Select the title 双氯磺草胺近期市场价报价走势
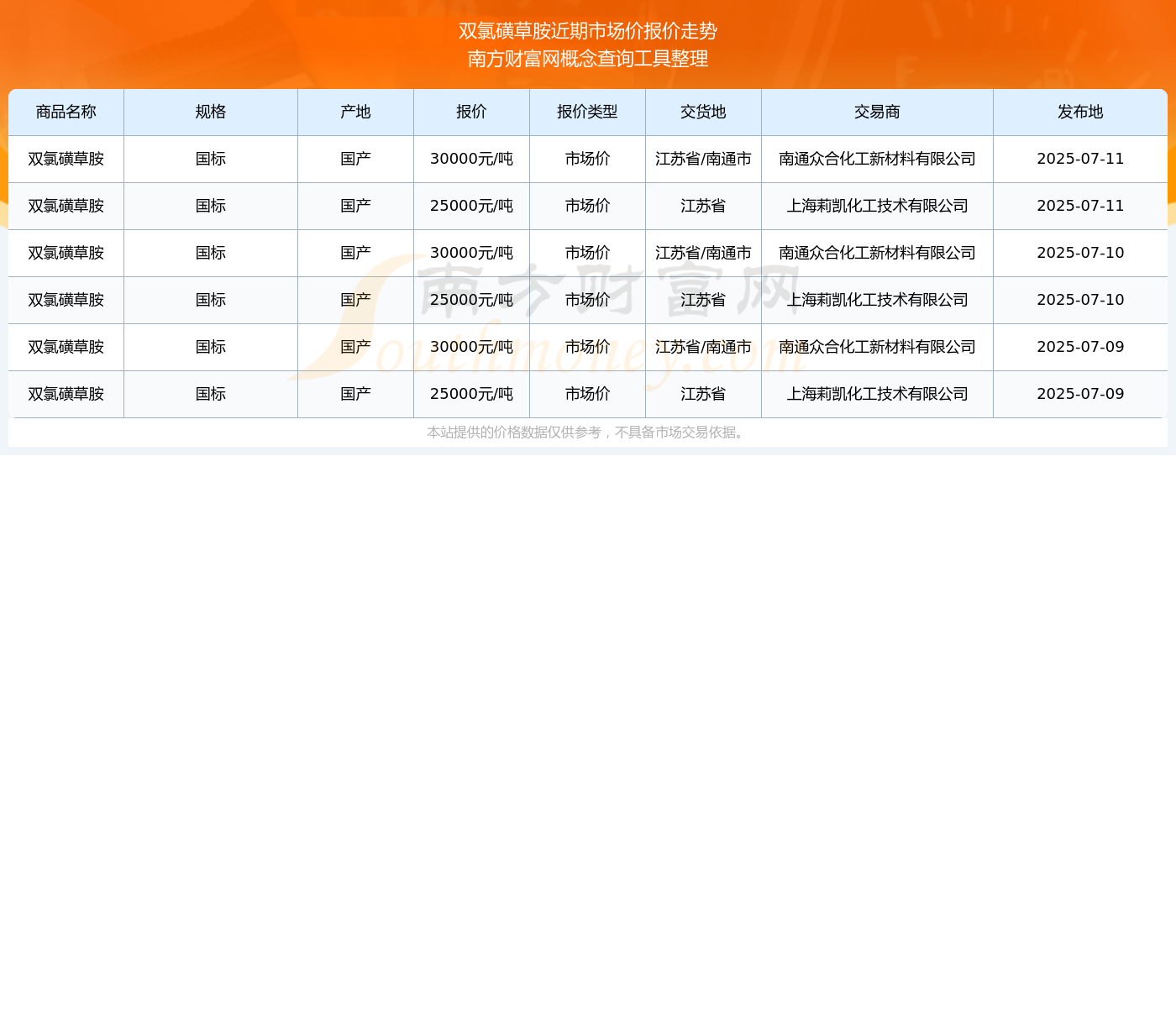The height and width of the screenshot is (1012, 1176). (x=588, y=31)
